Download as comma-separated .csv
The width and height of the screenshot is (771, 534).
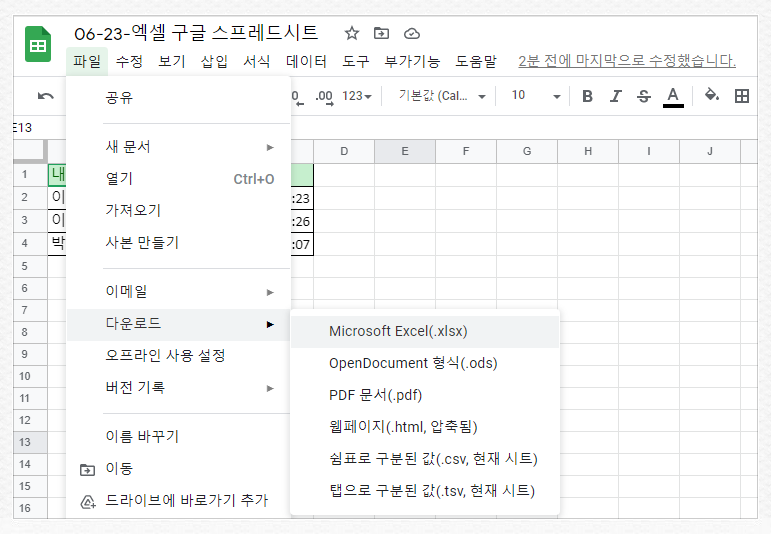click(x=425, y=459)
